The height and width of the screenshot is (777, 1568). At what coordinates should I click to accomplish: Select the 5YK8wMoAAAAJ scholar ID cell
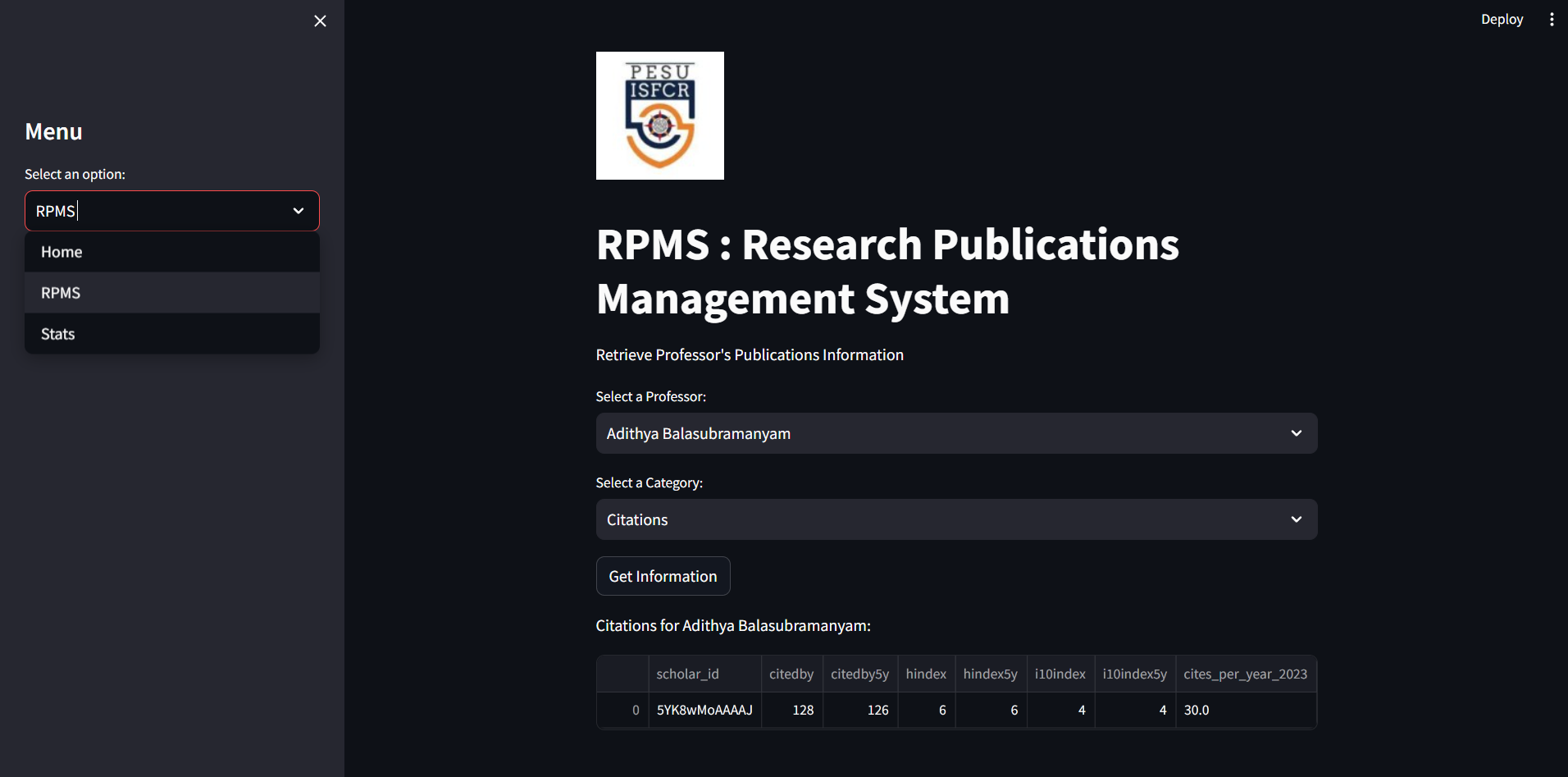click(x=704, y=710)
